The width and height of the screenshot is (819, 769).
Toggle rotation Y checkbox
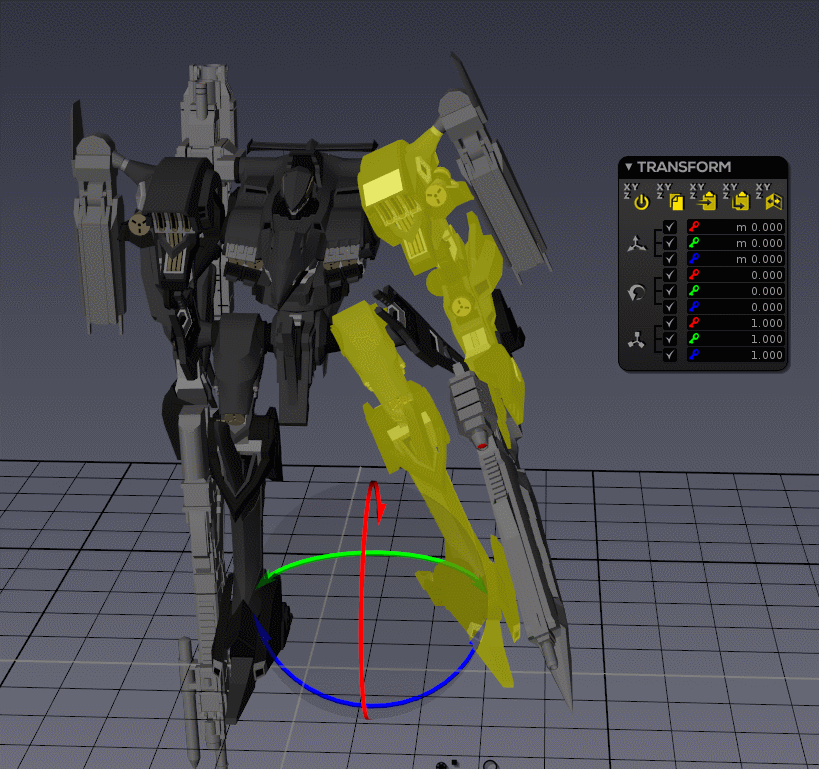click(x=670, y=291)
